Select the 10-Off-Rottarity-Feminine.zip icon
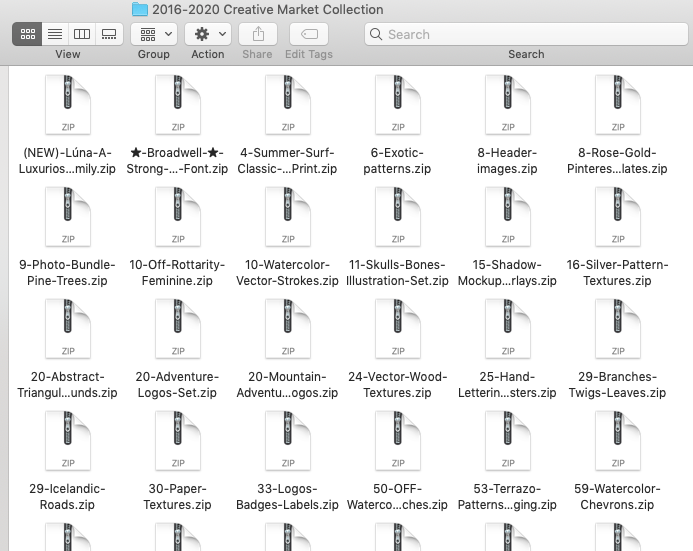 178,217
